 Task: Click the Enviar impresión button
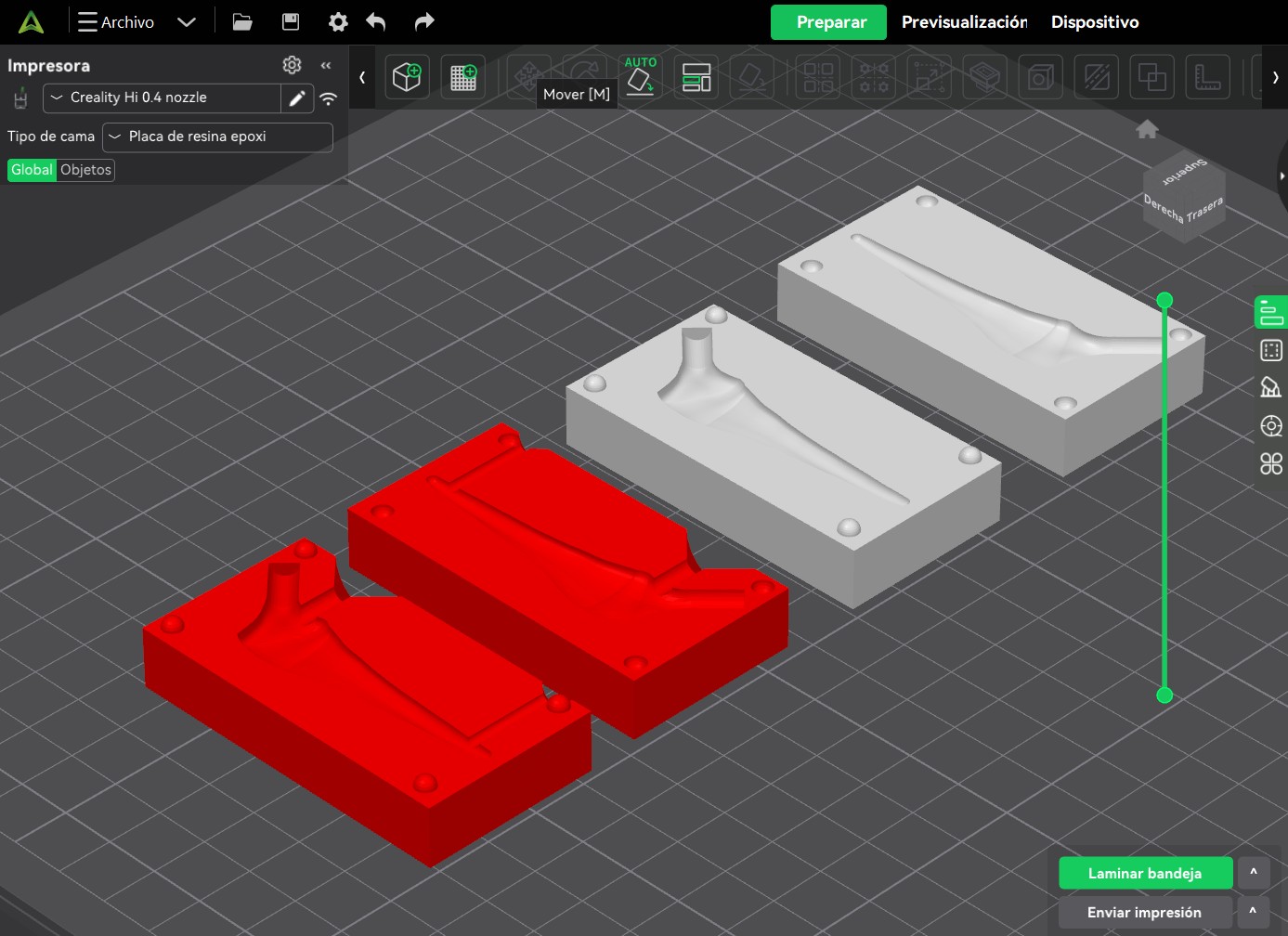[1145, 912]
